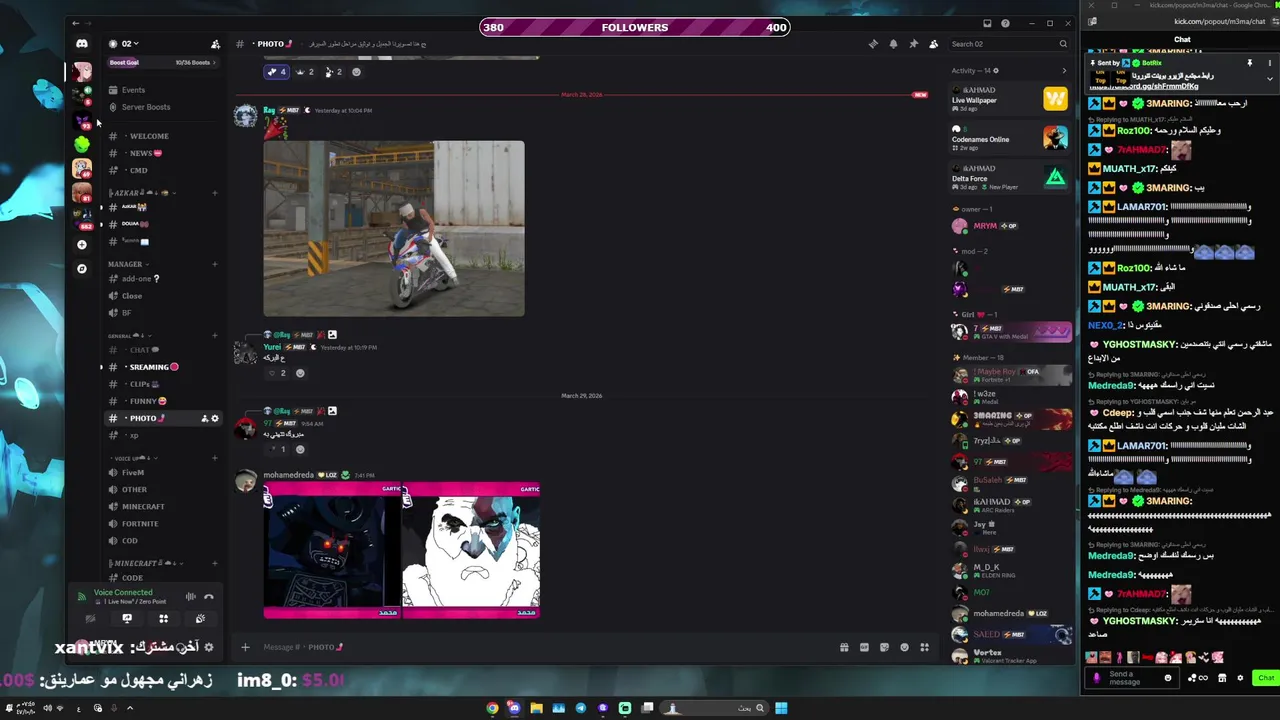Create invite for PHOTO channel

[204, 418]
